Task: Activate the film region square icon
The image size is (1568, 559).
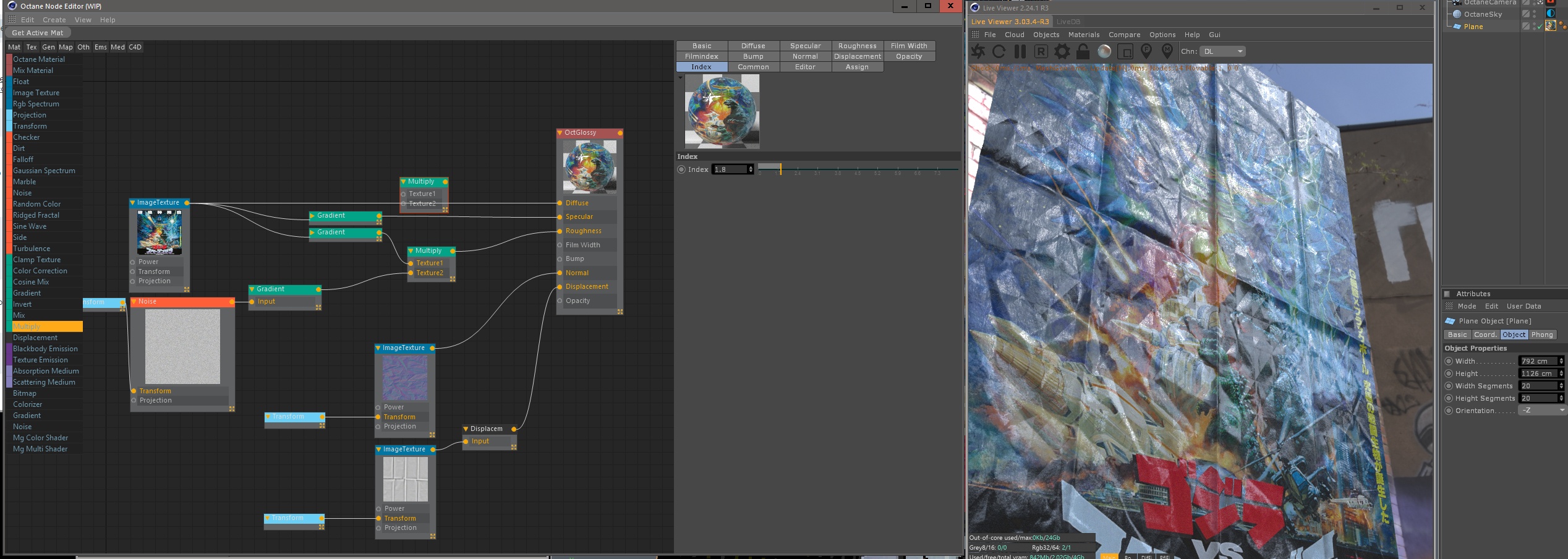Action: [1125, 51]
